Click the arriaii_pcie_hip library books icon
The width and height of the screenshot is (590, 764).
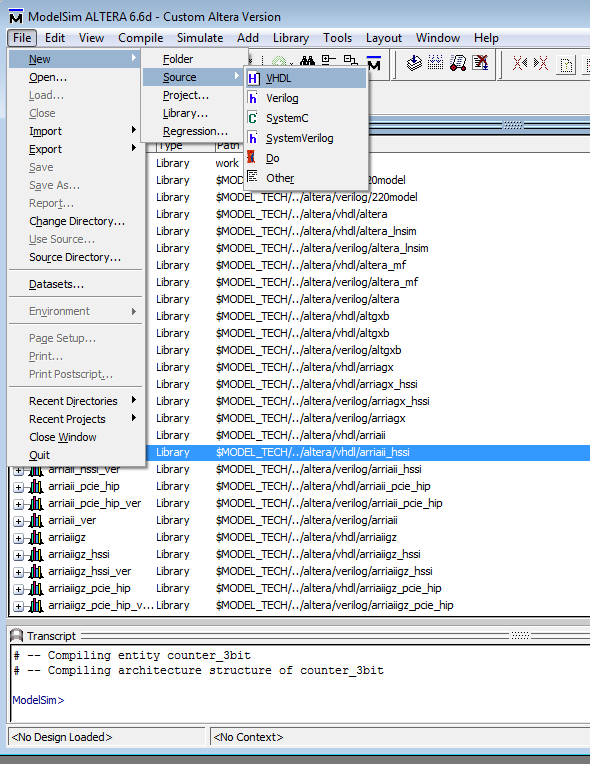(36, 486)
